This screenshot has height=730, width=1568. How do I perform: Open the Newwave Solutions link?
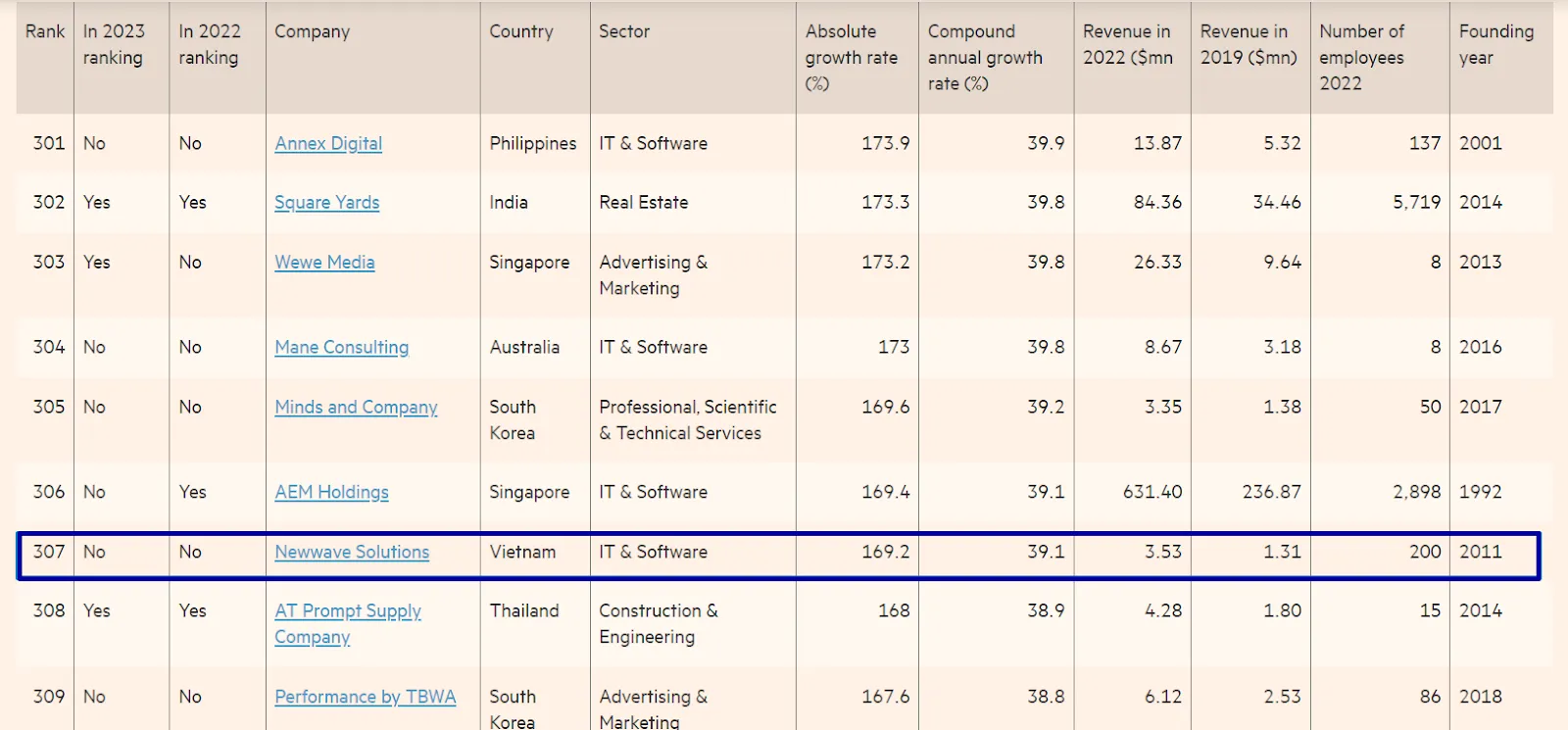click(352, 552)
